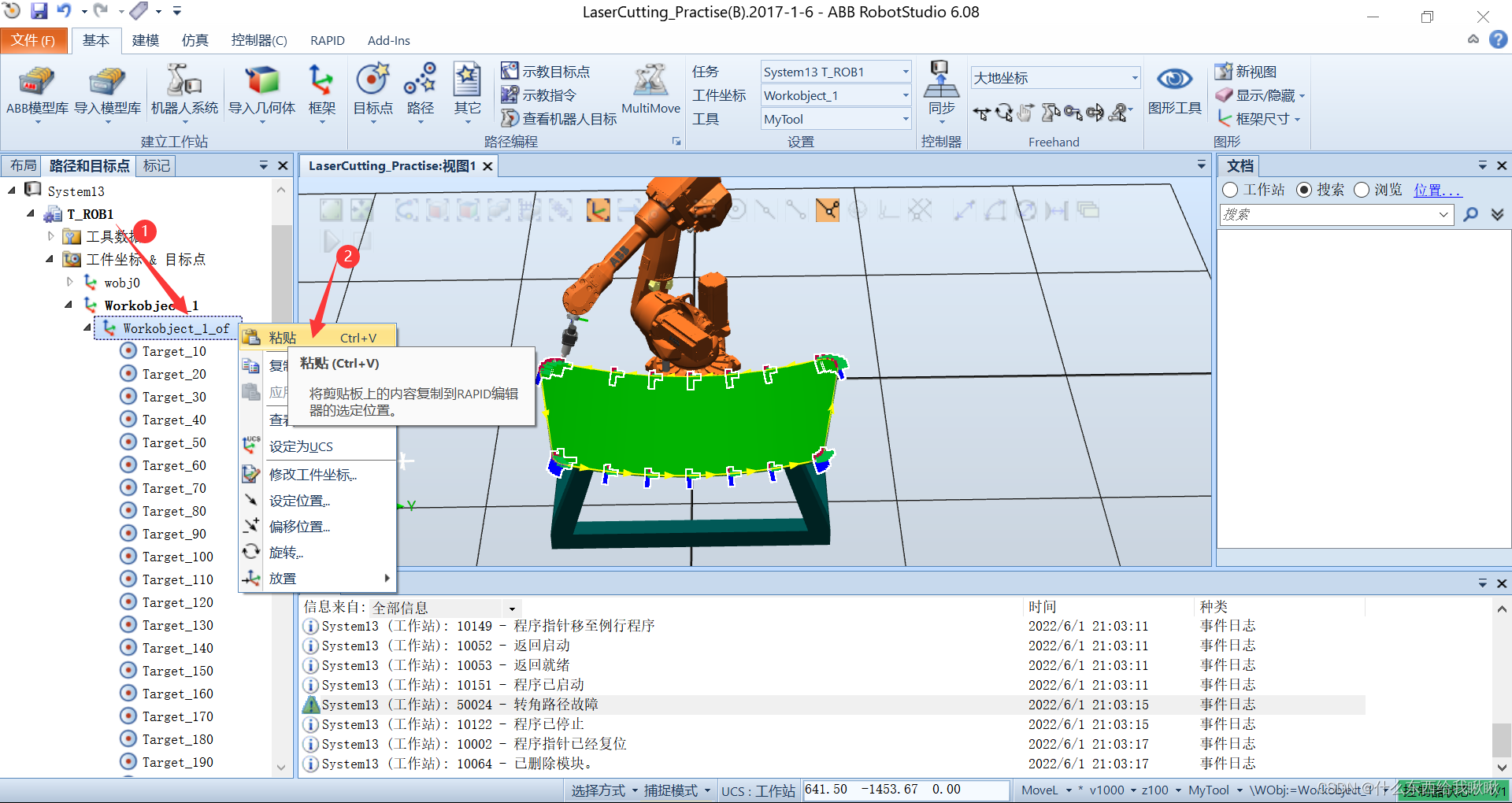Click the Undo icon in title bar

[64, 11]
